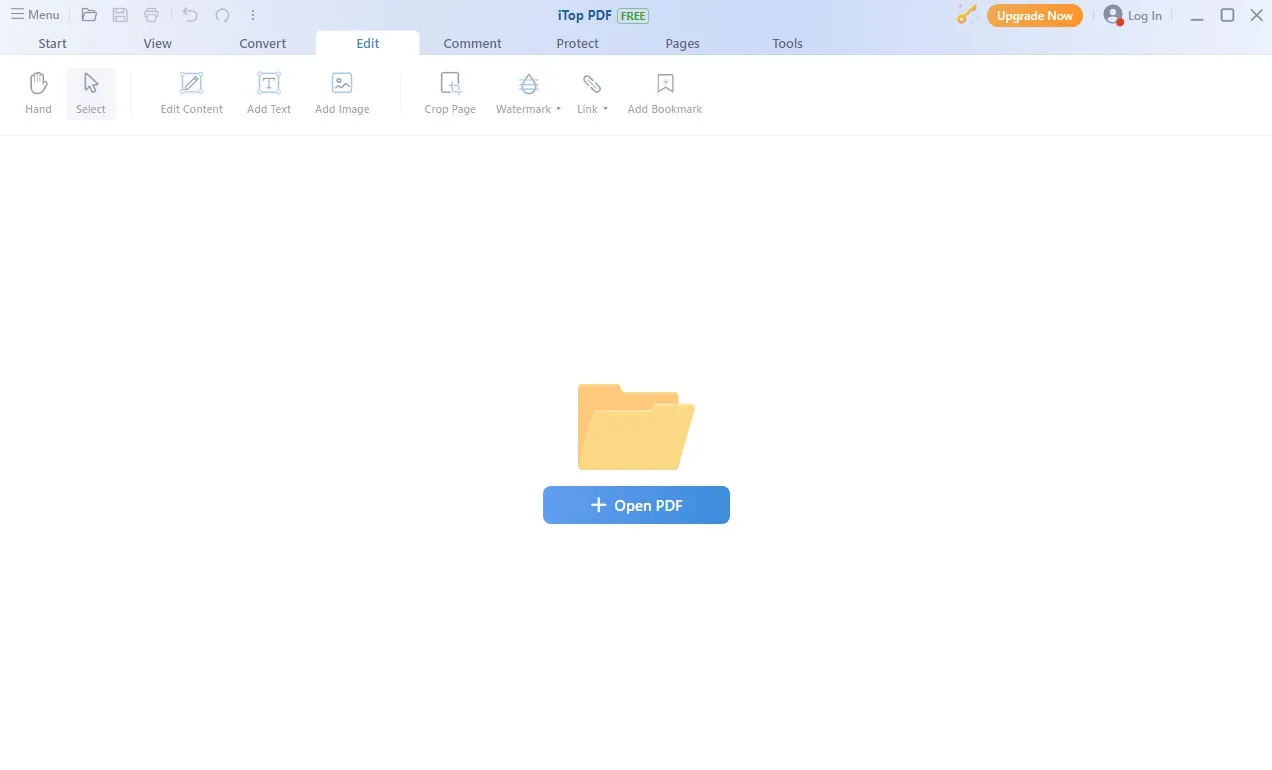The image size is (1272, 770).
Task: Click the Upgrade Now button
Action: click(1035, 16)
